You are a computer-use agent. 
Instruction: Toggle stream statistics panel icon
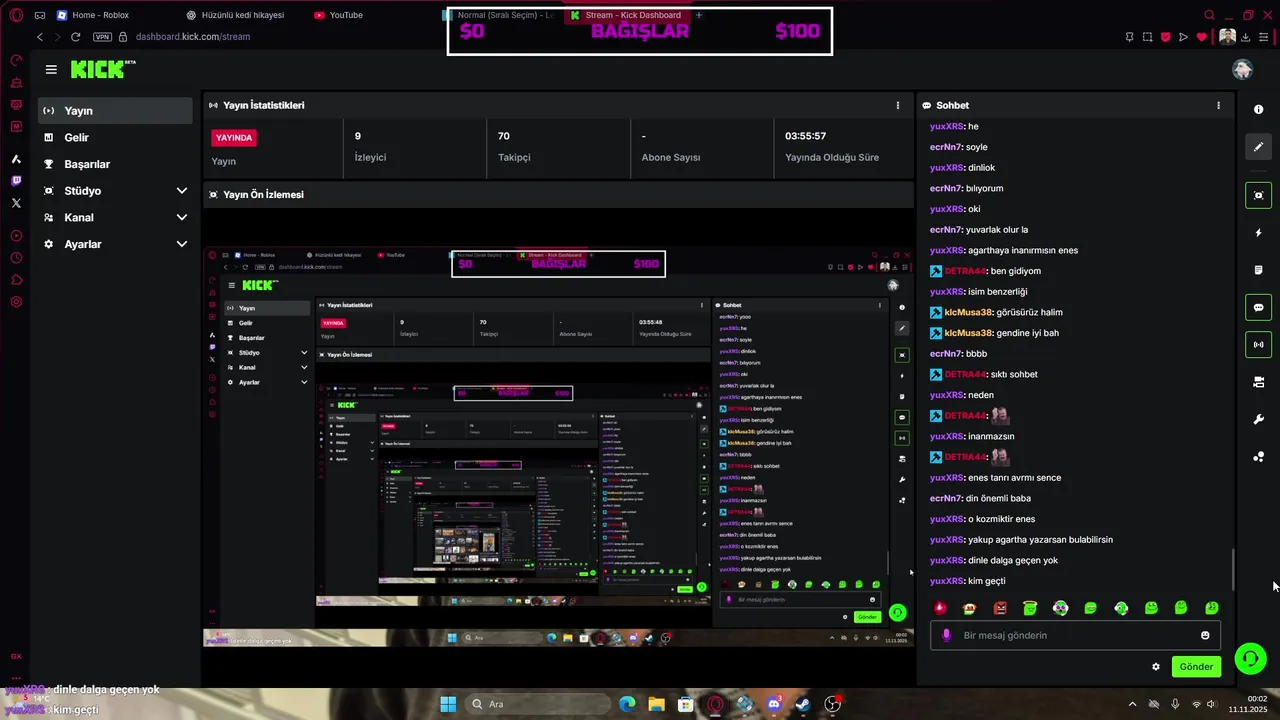point(1258,345)
